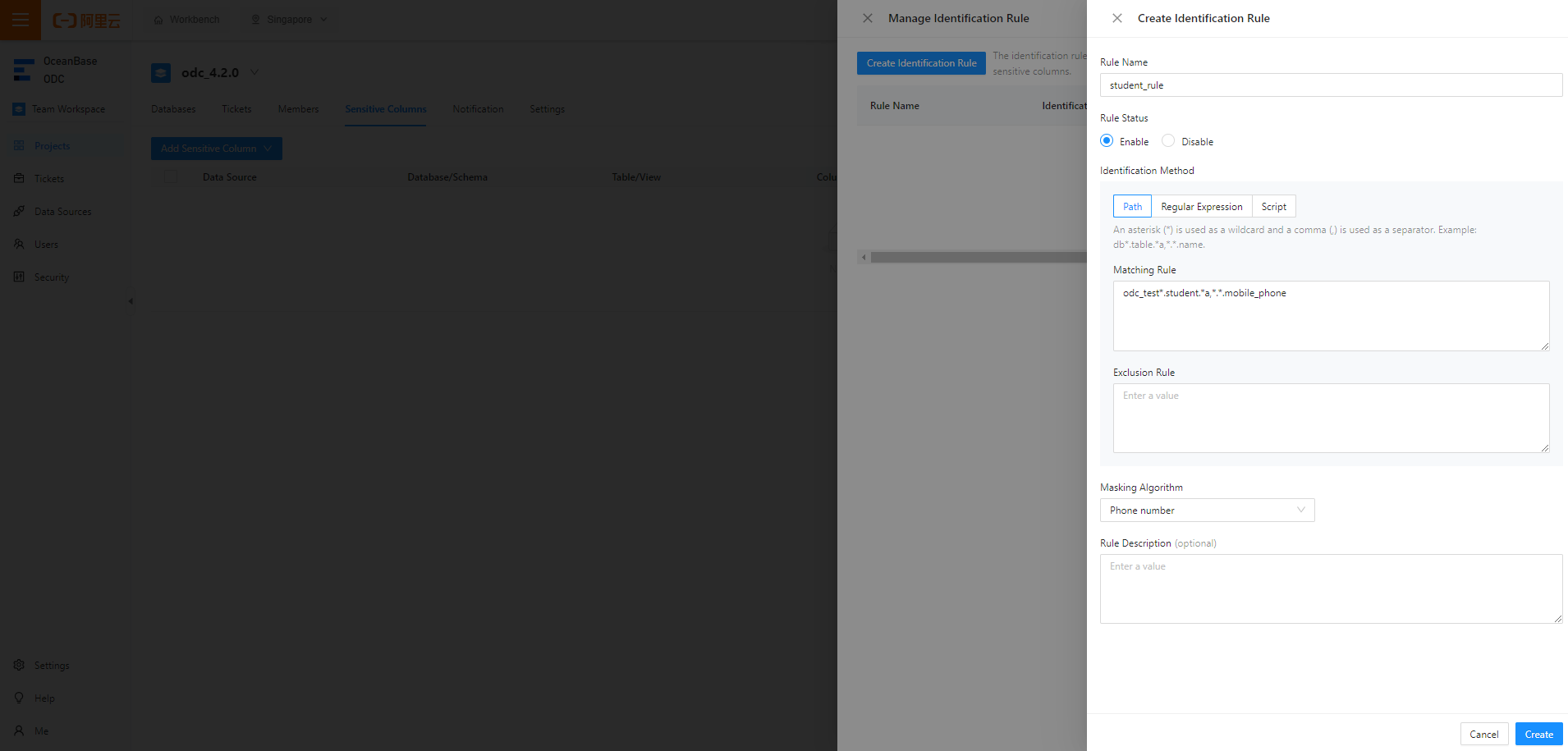Toggle the select-all checkbox in sensitive columns table
The height and width of the screenshot is (751, 1568).
171,177
